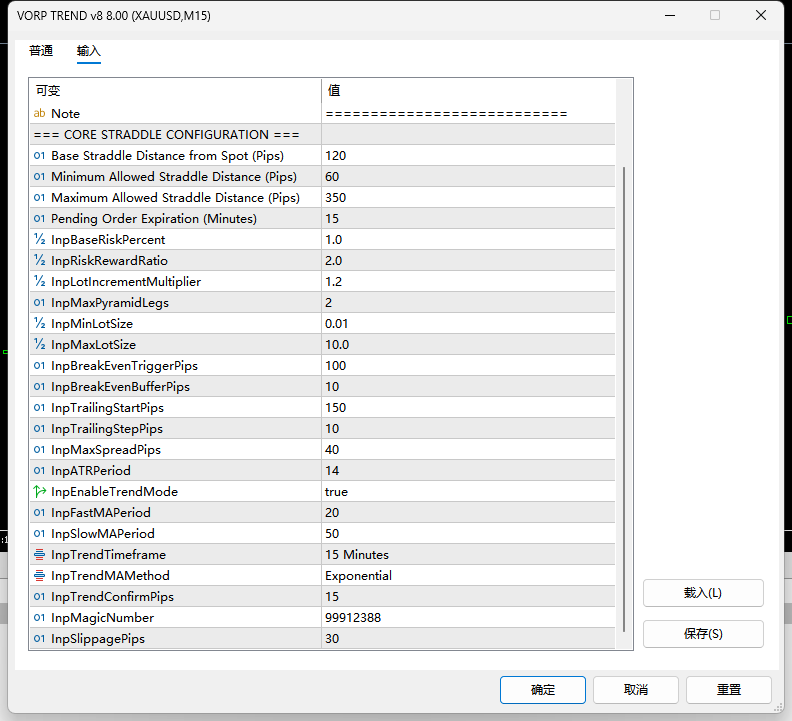Click integer icon beside InpMaxSpreadPips
The height and width of the screenshot is (721, 792).
[x=39, y=450]
